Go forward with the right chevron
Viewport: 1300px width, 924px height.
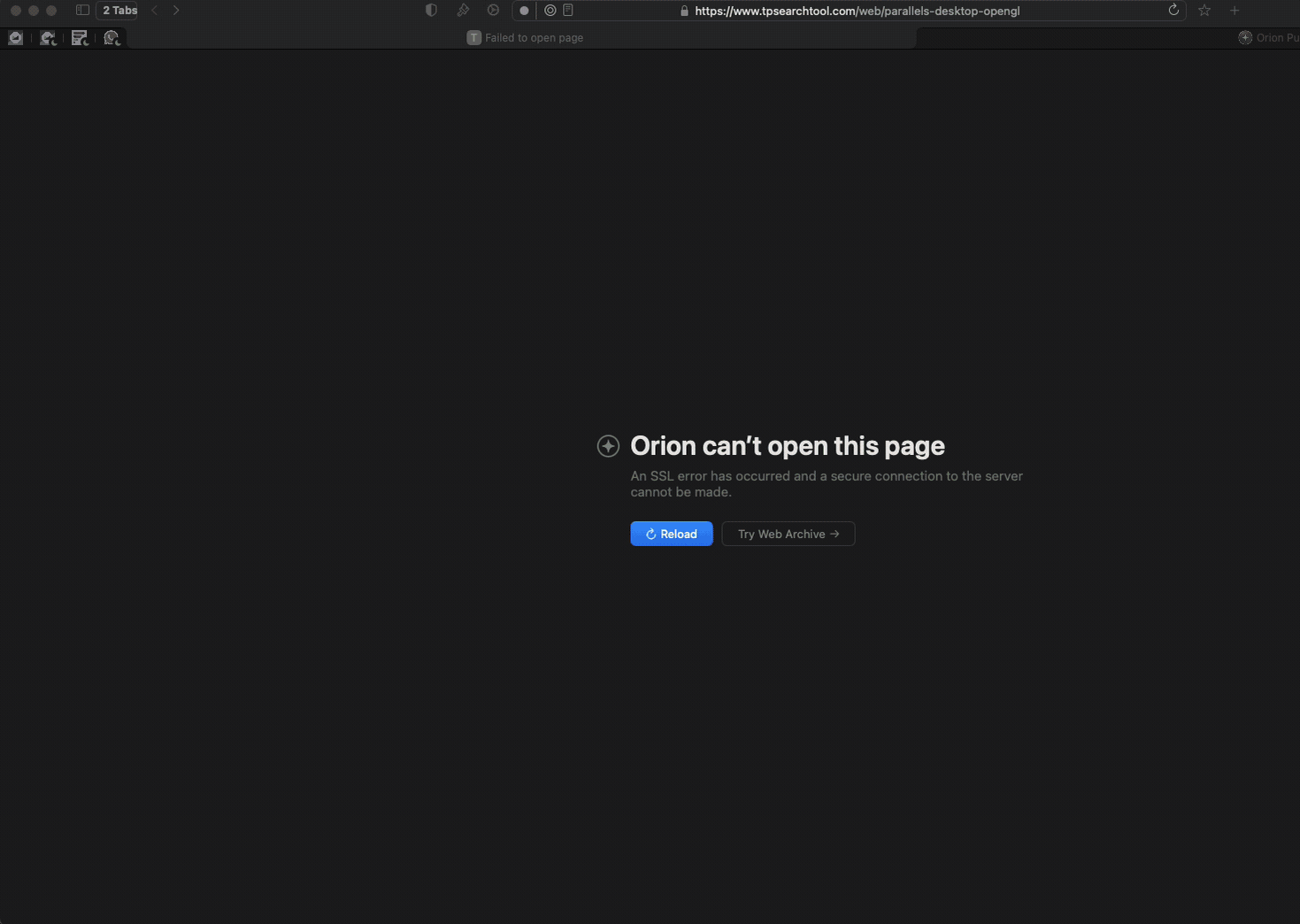(176, 11)
